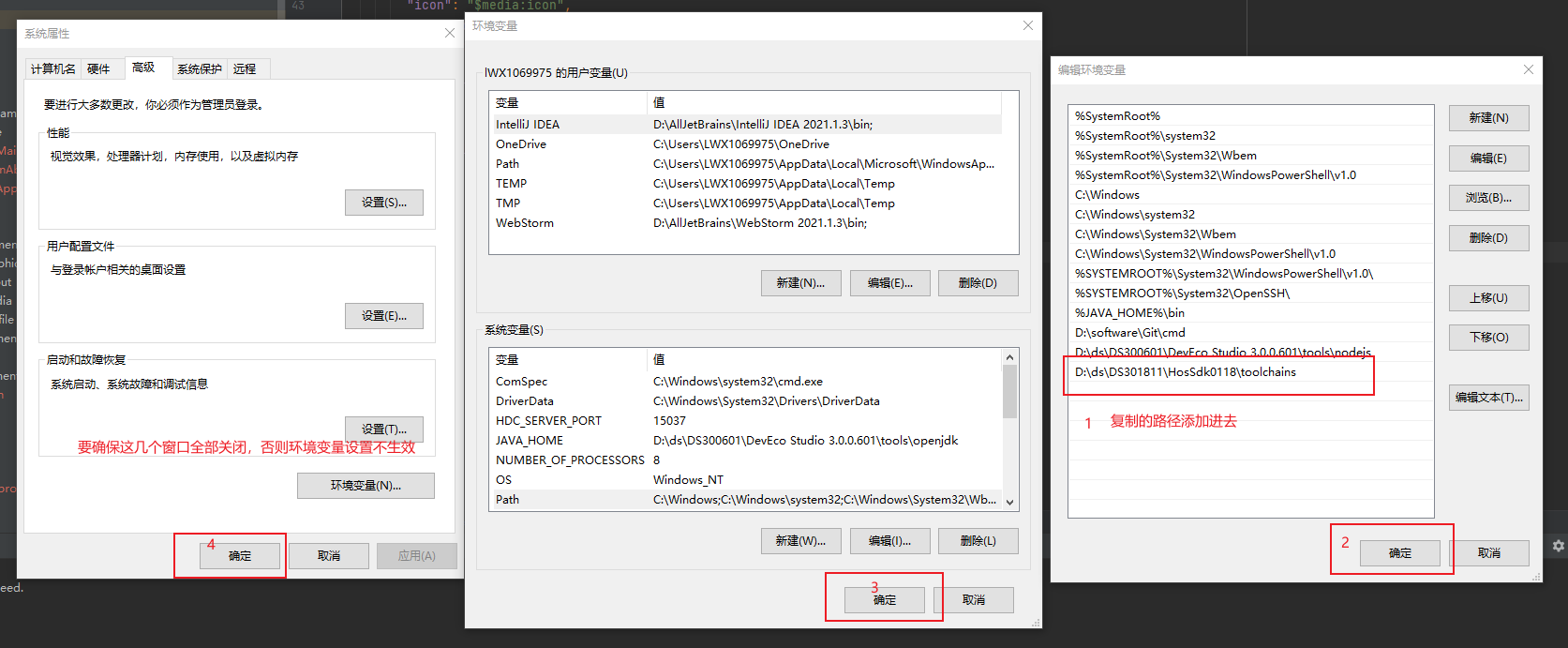Click the system variables list scroll-up arrow

click(x=1009, y=357)
